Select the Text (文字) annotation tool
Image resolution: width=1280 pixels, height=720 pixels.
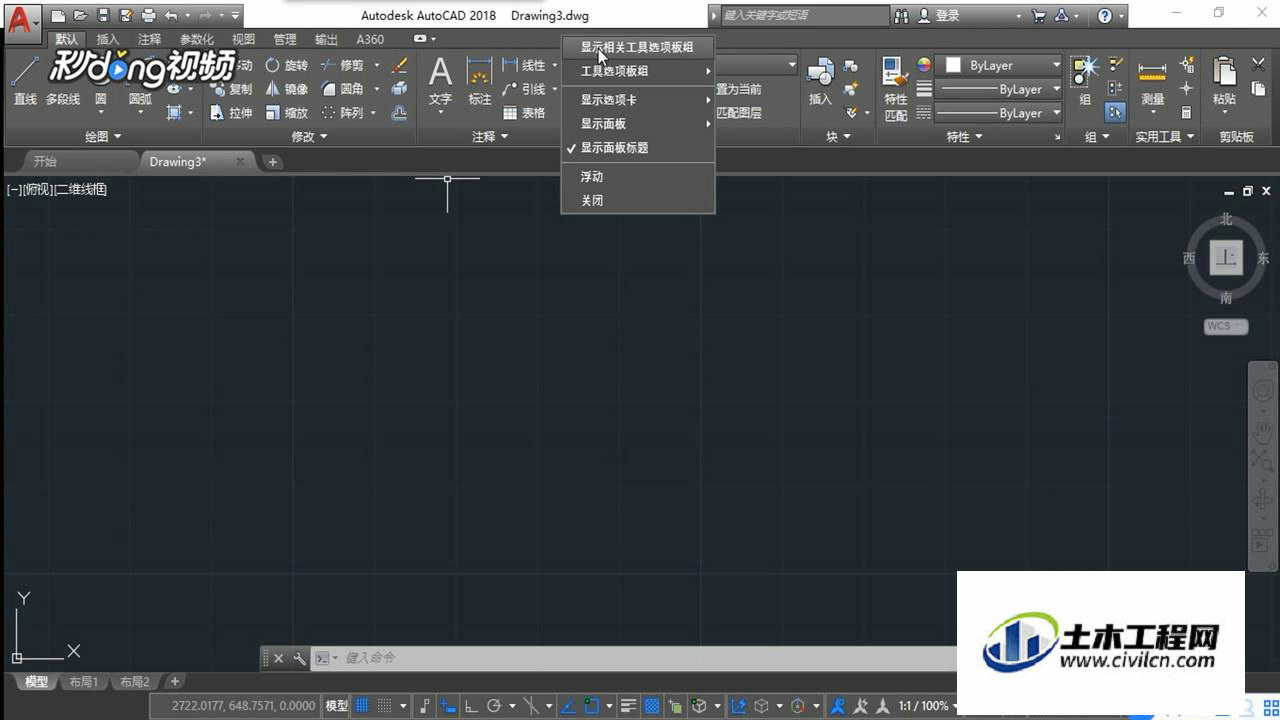point(440,80)
